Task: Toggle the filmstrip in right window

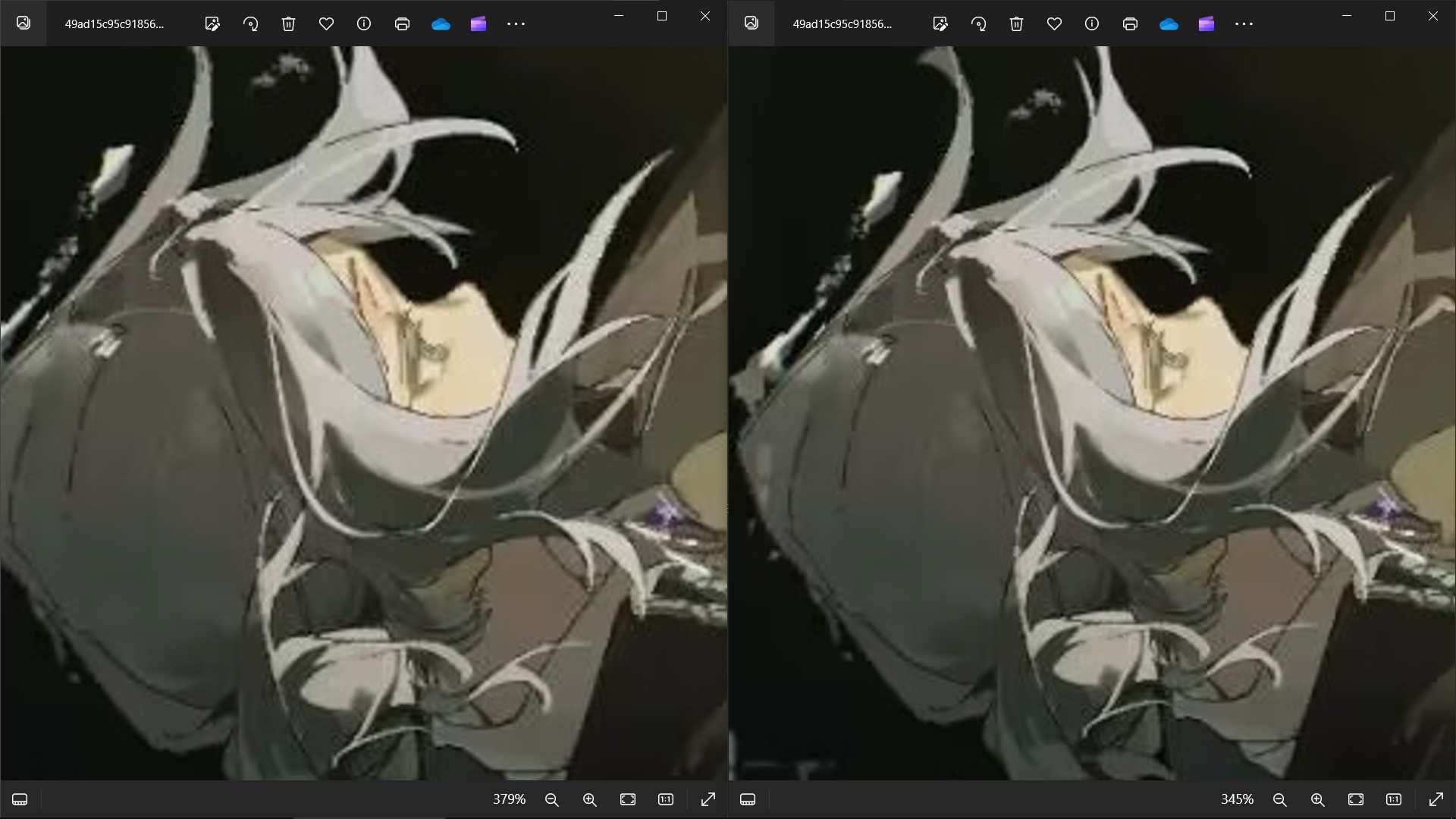Action: click(748, 799)
